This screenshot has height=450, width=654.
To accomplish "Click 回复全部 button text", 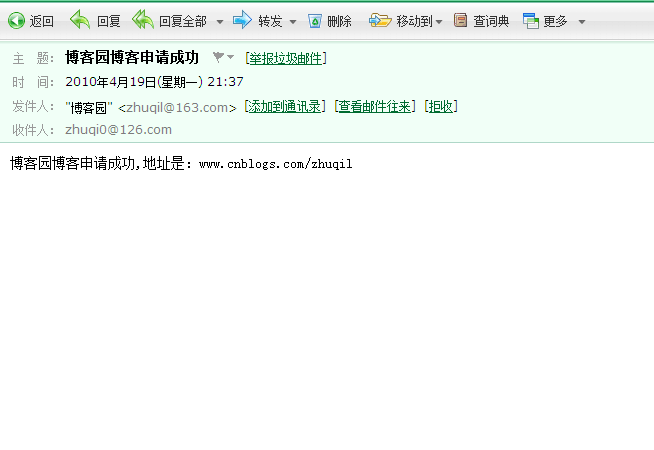I will tap(183, 21).
